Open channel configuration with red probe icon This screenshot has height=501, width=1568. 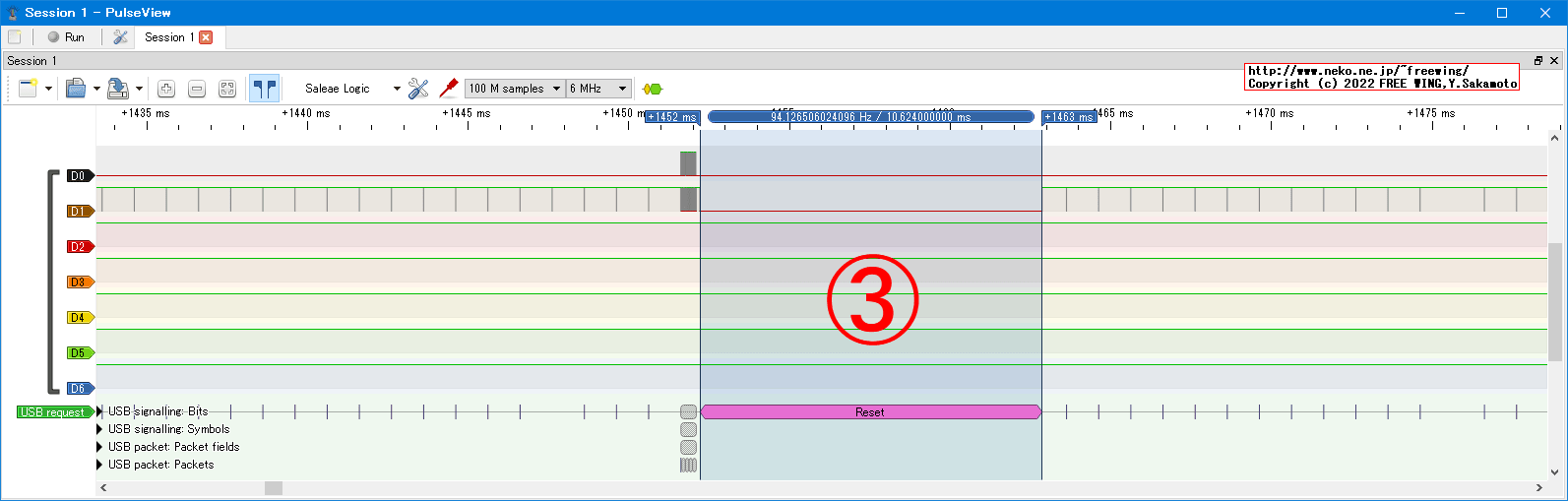click(449, 89)
